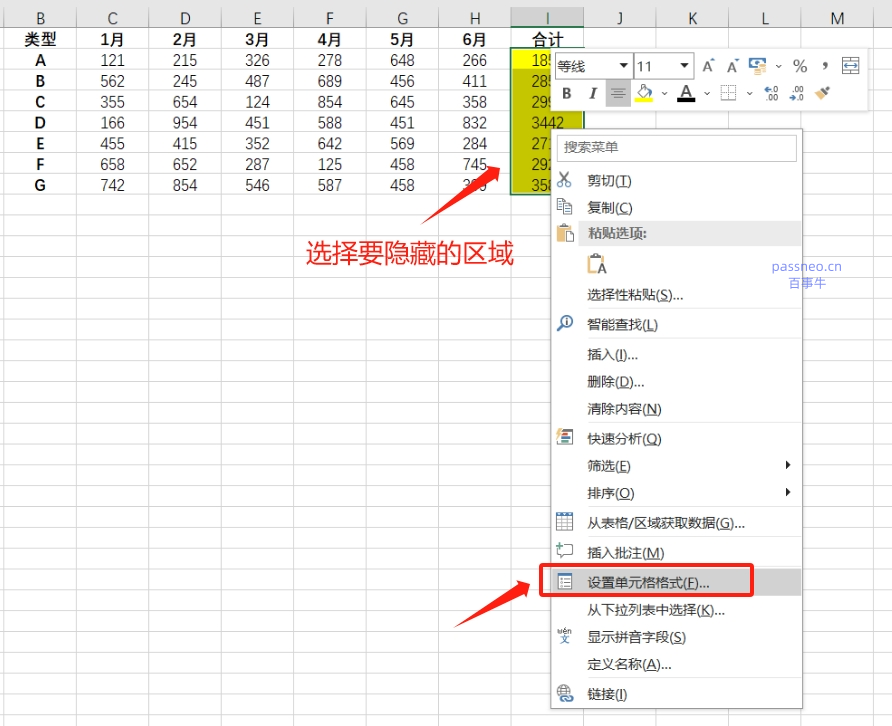
Task: Choose 从下拉列表中选择(K)
Action: click(676, 610)
